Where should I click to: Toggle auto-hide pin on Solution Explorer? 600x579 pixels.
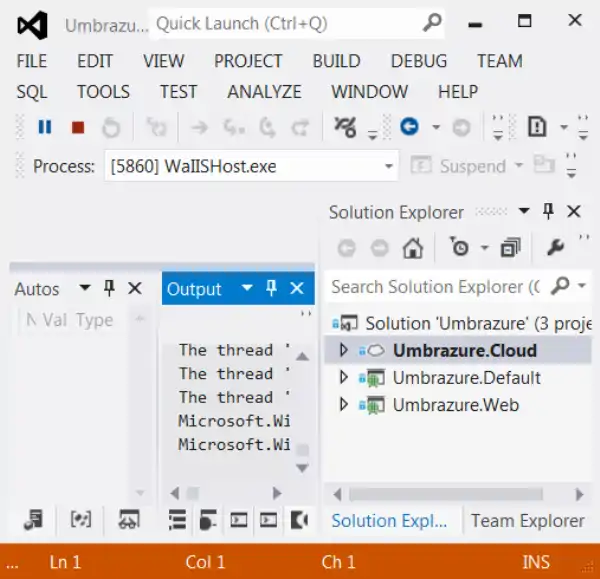(x=549, y=211)
